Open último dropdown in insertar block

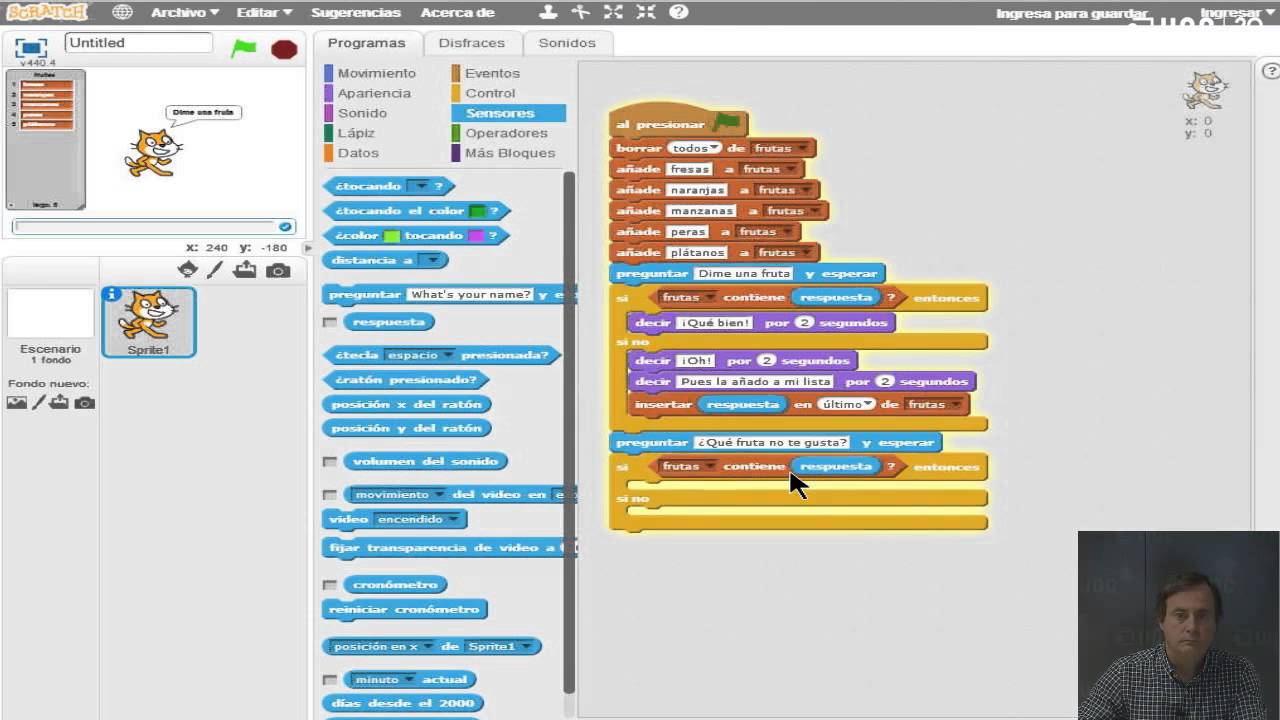(868, 404)
